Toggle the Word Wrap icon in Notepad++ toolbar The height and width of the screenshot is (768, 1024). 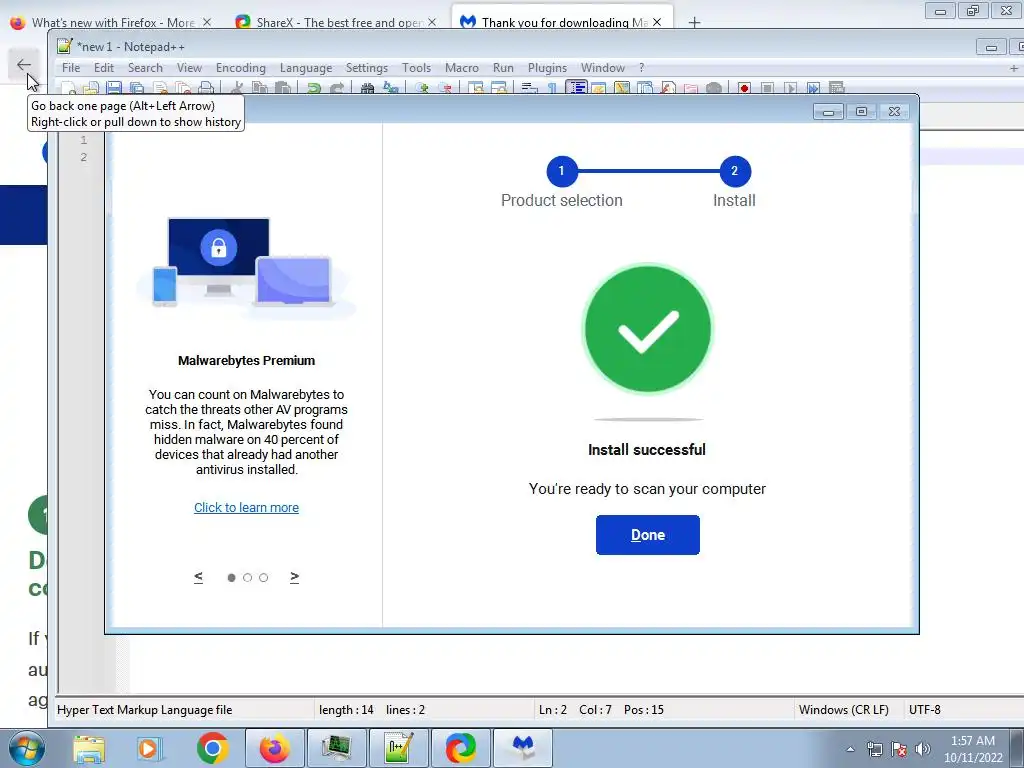tap(530, 88)
